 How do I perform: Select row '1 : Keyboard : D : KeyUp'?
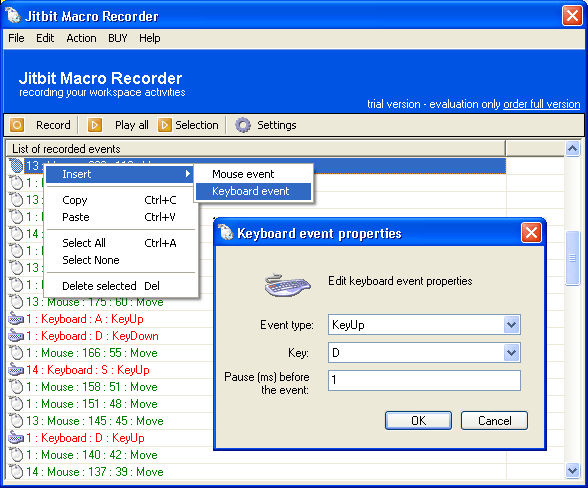[85, 438]
